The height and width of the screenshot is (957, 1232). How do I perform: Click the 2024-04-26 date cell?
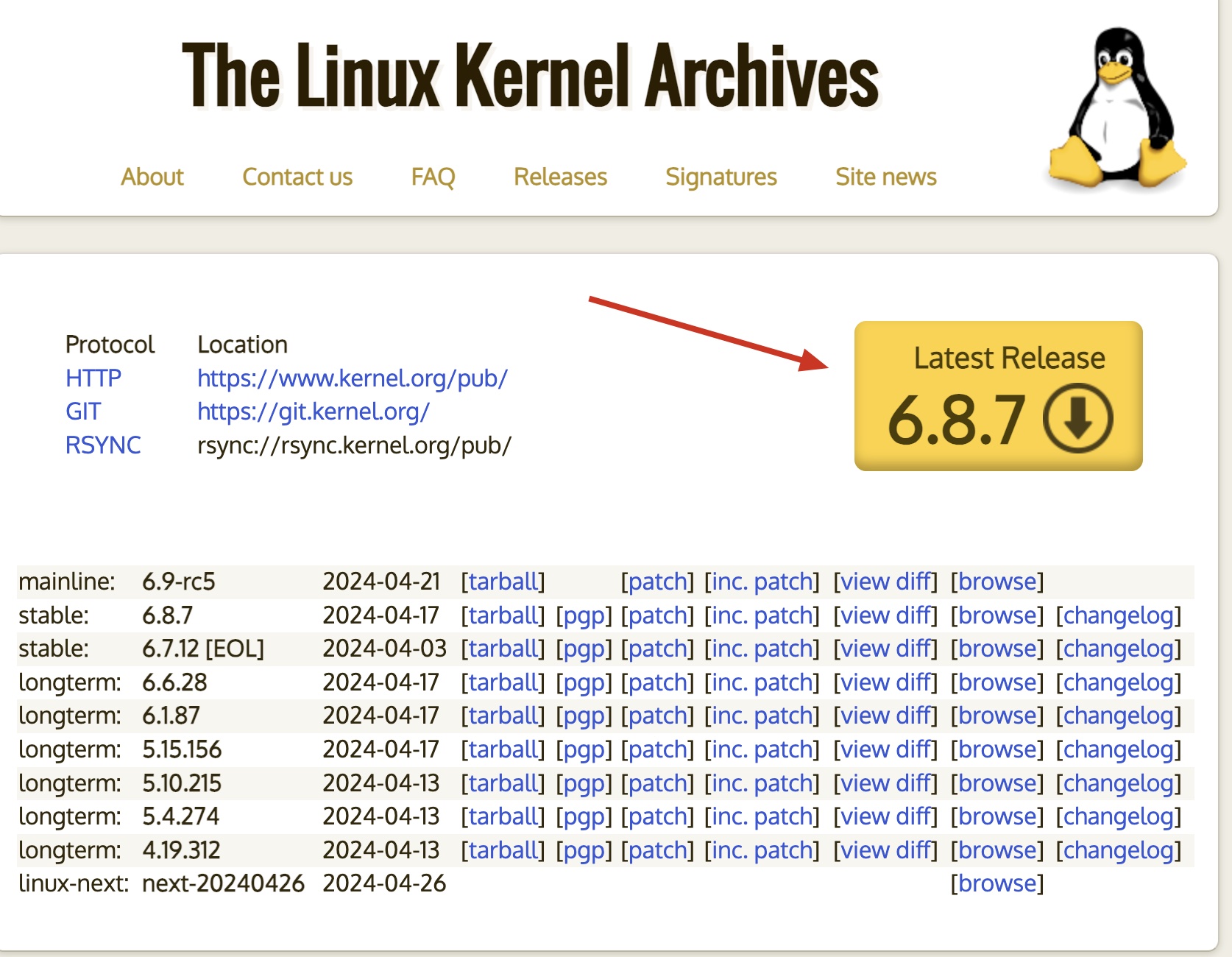tap(384, 883)
